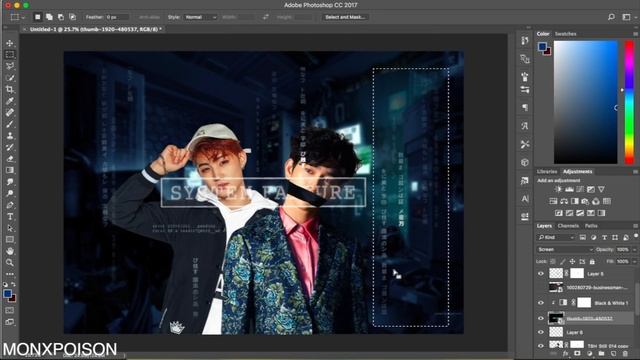The image size is (640, 360).
Task: Switch to the Channels tab
Action: 568,226
